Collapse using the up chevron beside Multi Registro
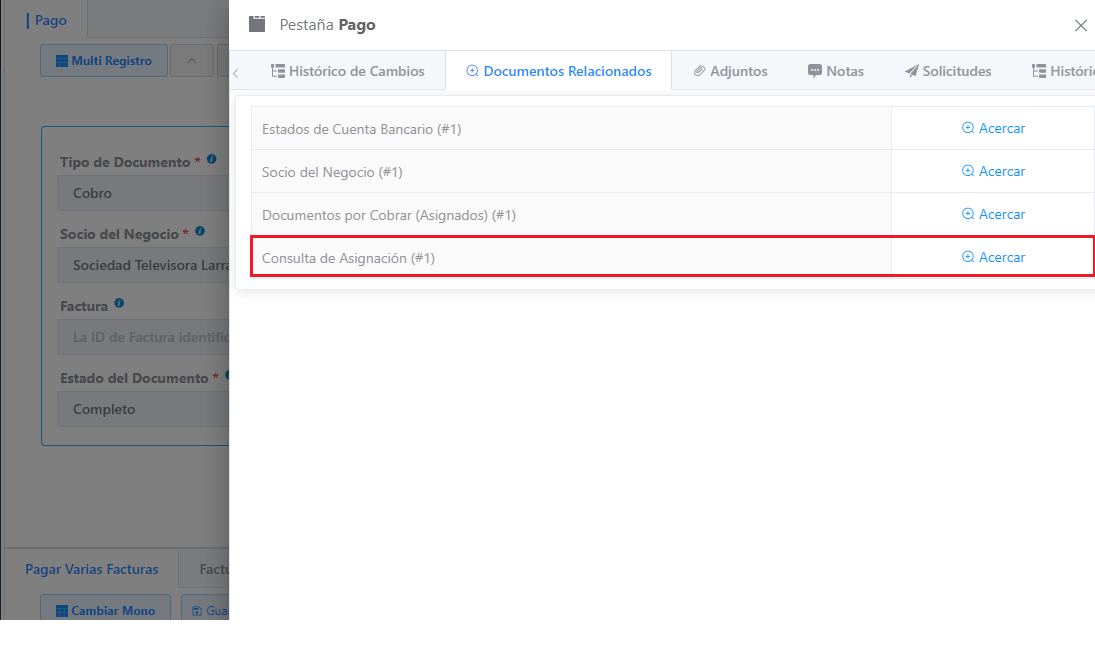Viewport: 1095px width, 648px height. 191,61
